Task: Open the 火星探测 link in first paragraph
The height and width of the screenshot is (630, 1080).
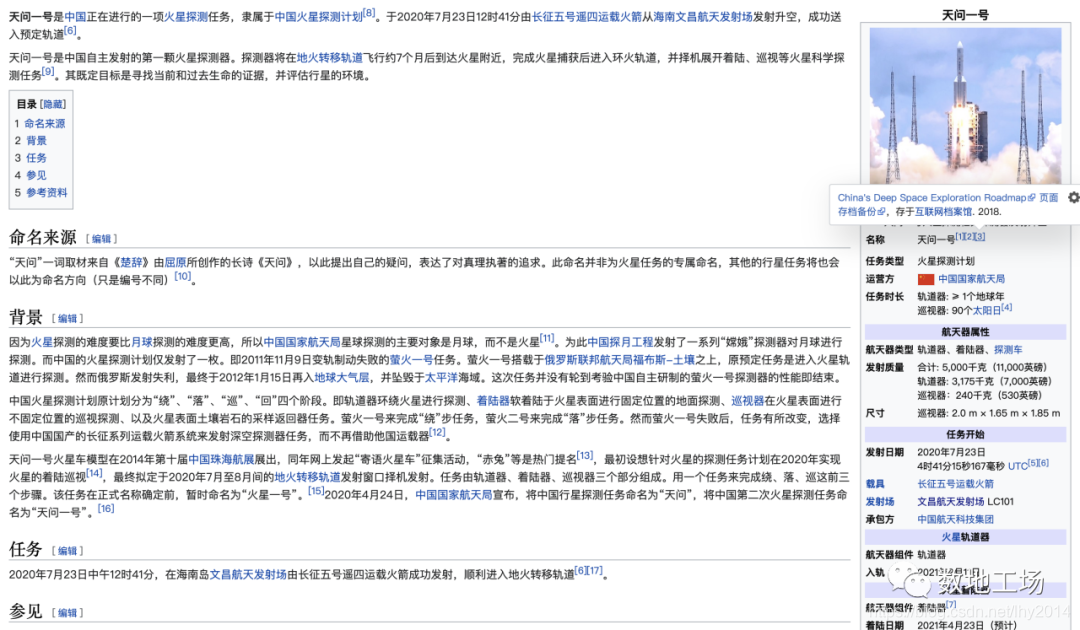Action: pos(186,17)
